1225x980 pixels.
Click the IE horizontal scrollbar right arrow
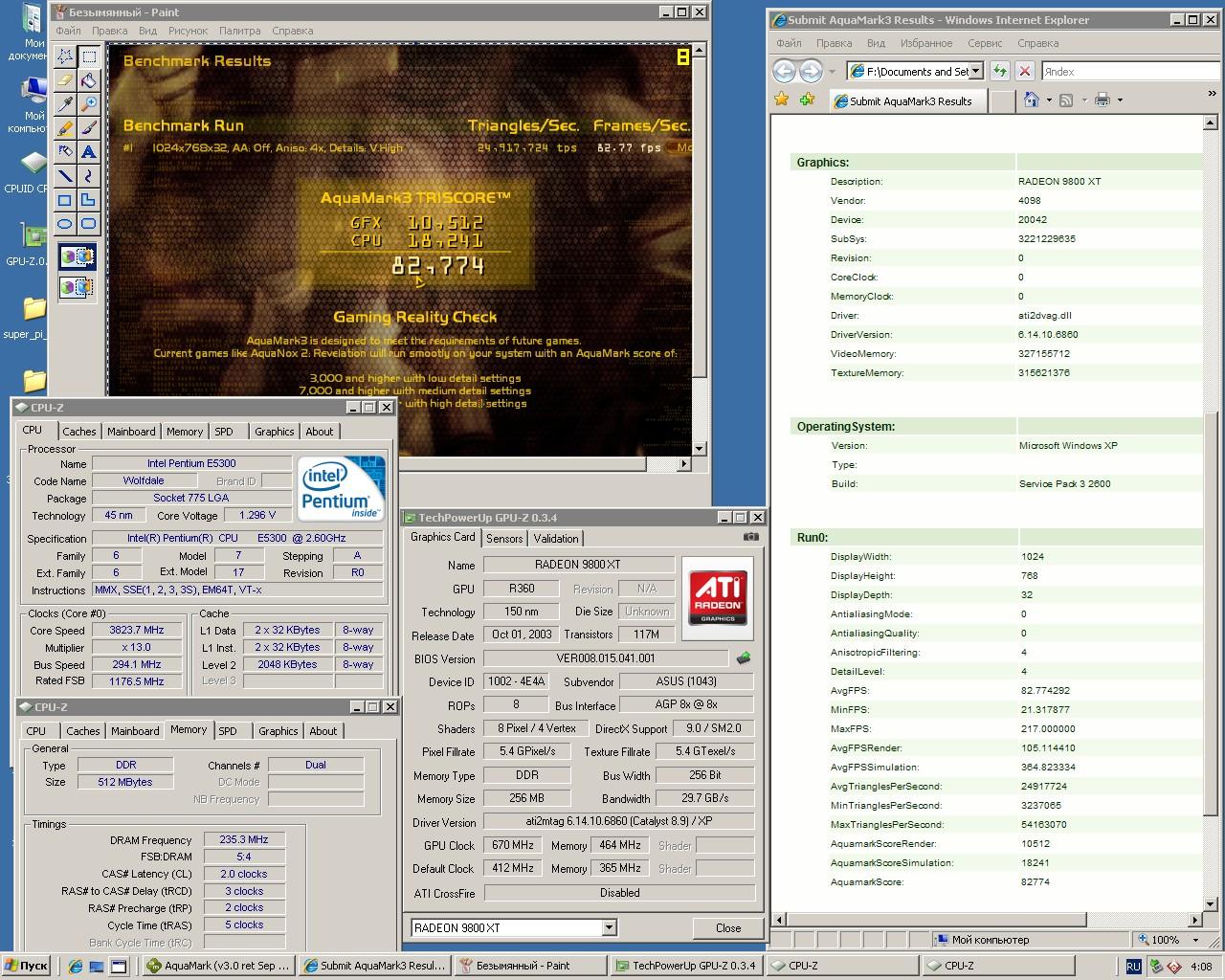pyautogui.click(x=1194, y=920)
